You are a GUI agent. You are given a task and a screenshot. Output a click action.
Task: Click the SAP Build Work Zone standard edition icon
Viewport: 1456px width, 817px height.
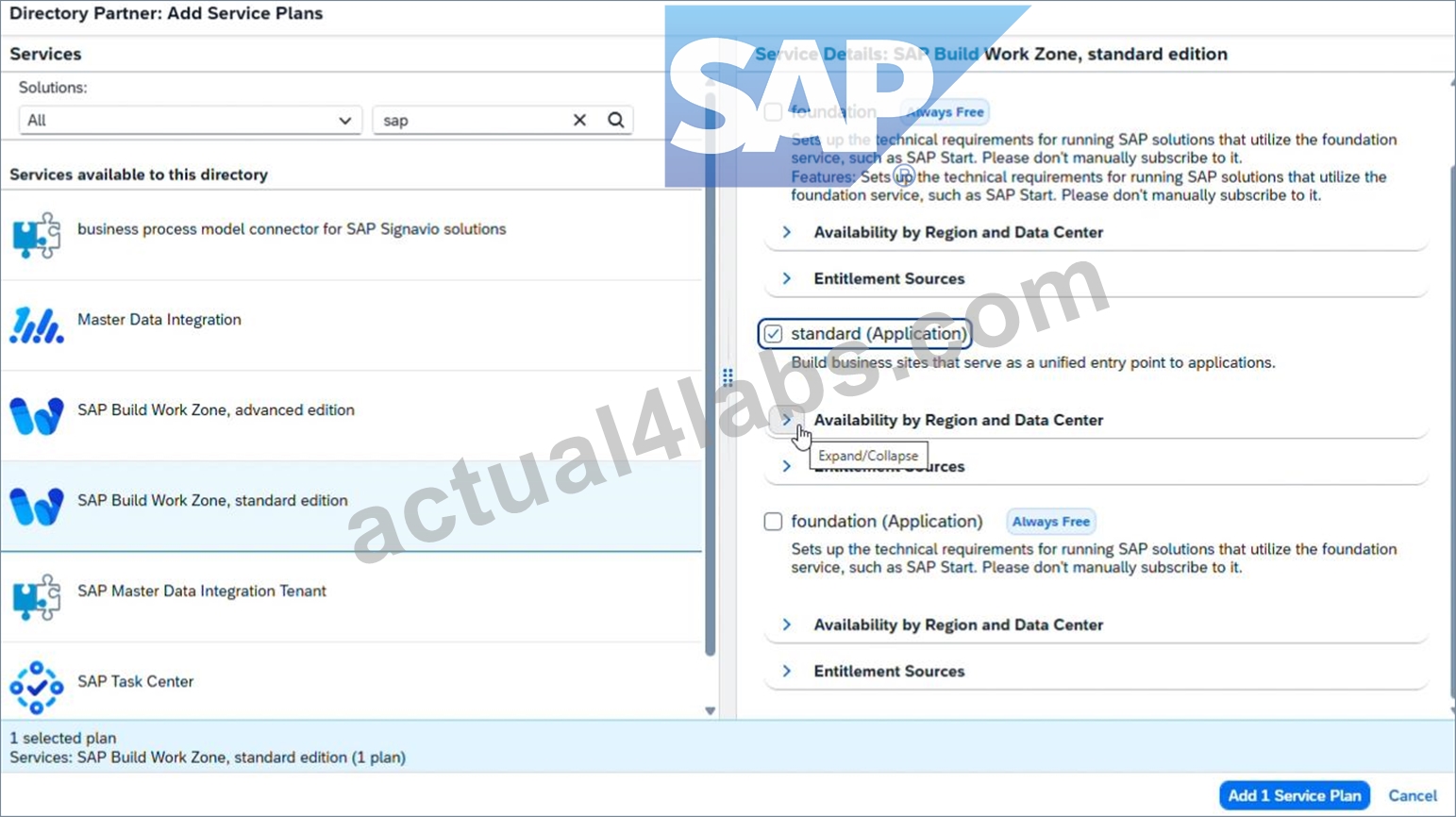pyautogui.click(x=37, y=507)
